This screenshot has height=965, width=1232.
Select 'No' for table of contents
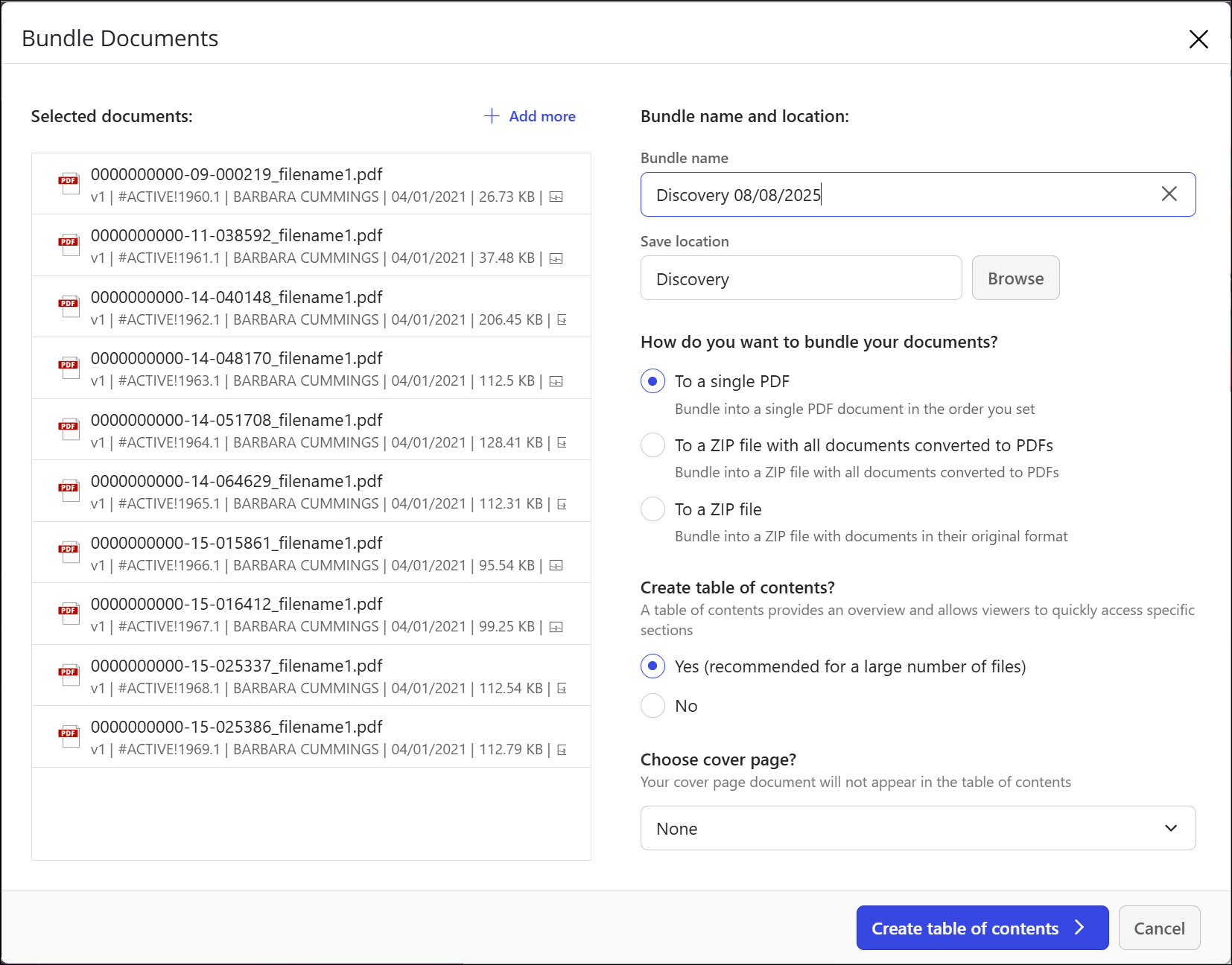click(653, 706)
